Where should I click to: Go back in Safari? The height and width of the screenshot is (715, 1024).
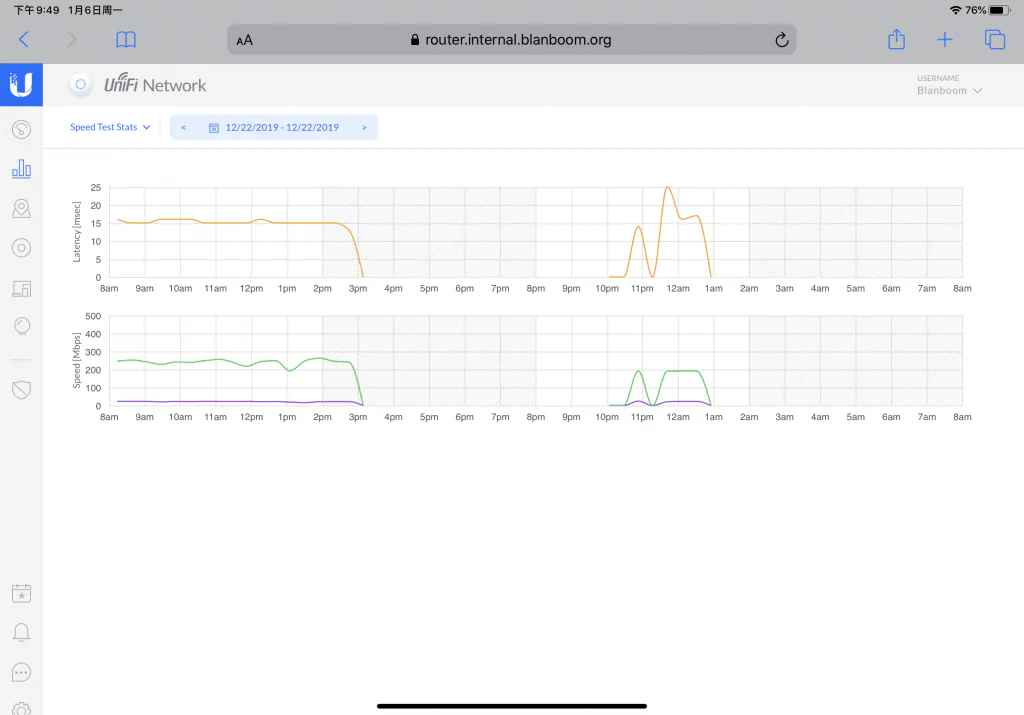click(x=24, y=40)
